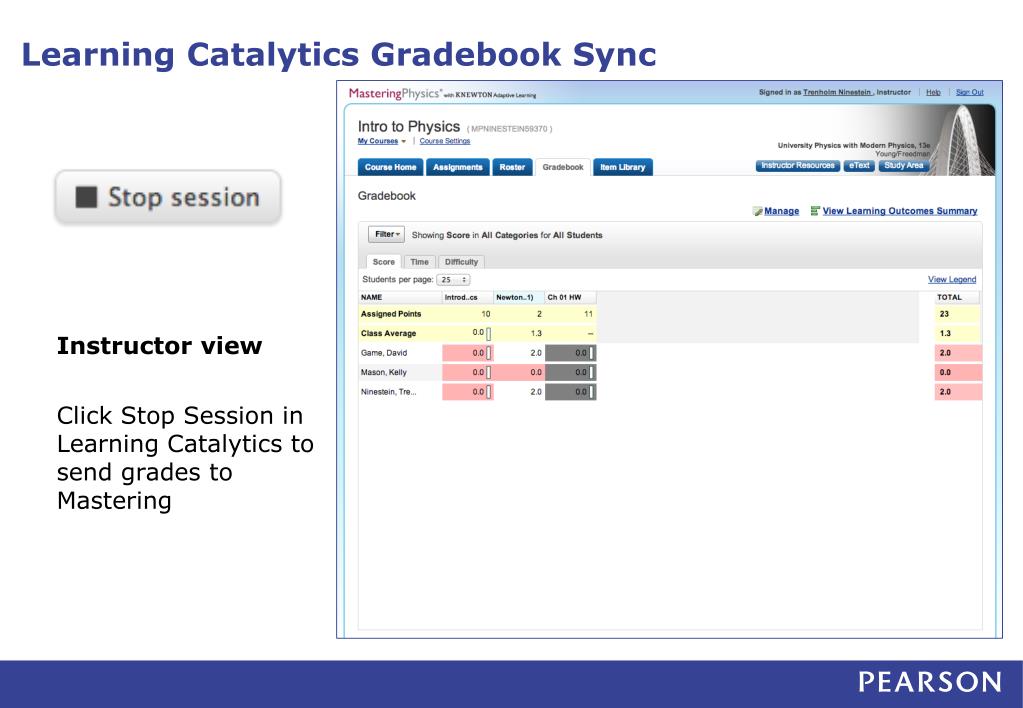Click the Intro to Physics course title
The image size is (1023, 708).
click(x=408, y=127)
